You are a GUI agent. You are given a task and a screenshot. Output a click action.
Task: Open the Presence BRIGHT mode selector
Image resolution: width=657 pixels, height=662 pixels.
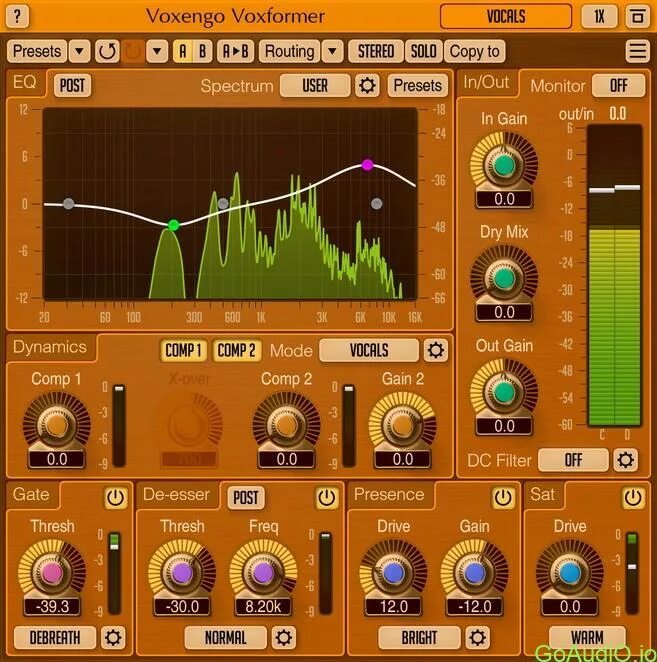tap(419, 638)
